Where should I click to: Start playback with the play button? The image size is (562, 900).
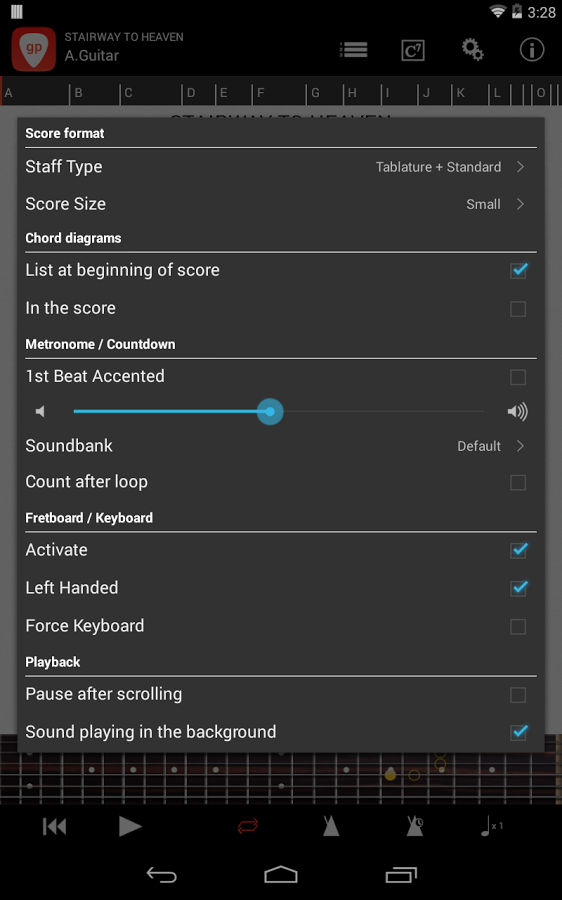coord(130,827)
